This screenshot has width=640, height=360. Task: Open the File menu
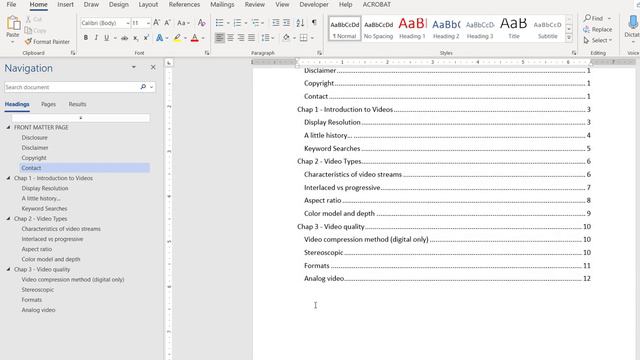click(11, 4)
